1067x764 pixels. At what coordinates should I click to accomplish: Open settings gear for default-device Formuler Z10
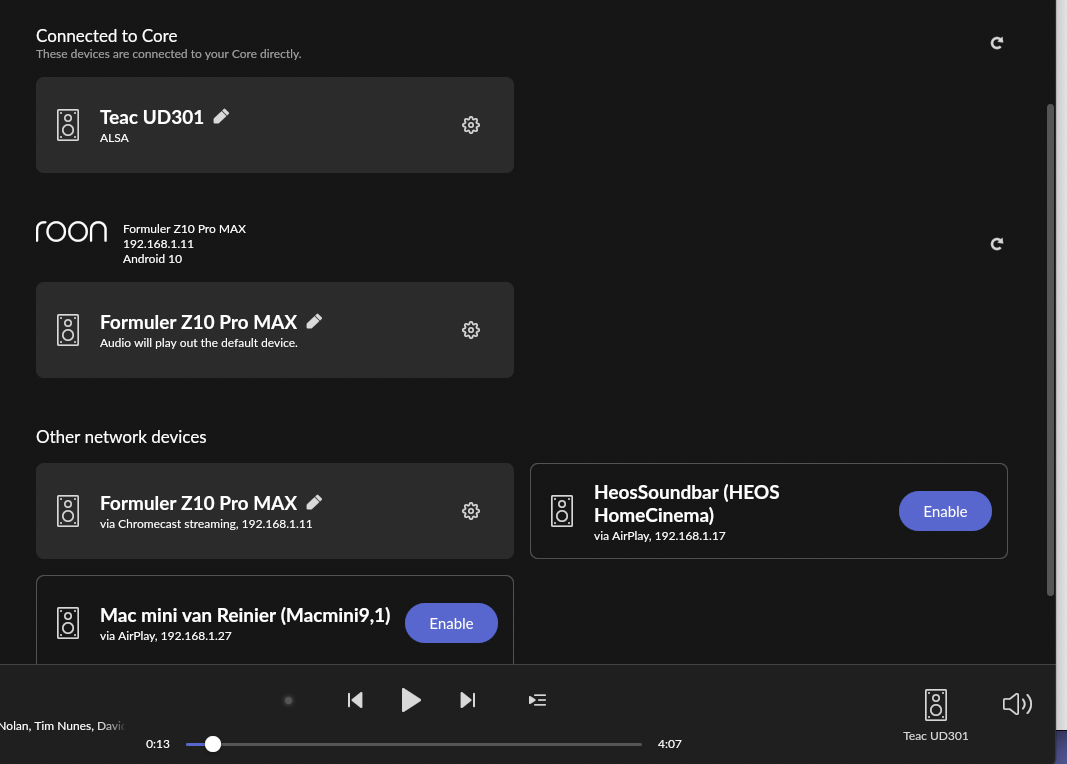coord(471,330)
